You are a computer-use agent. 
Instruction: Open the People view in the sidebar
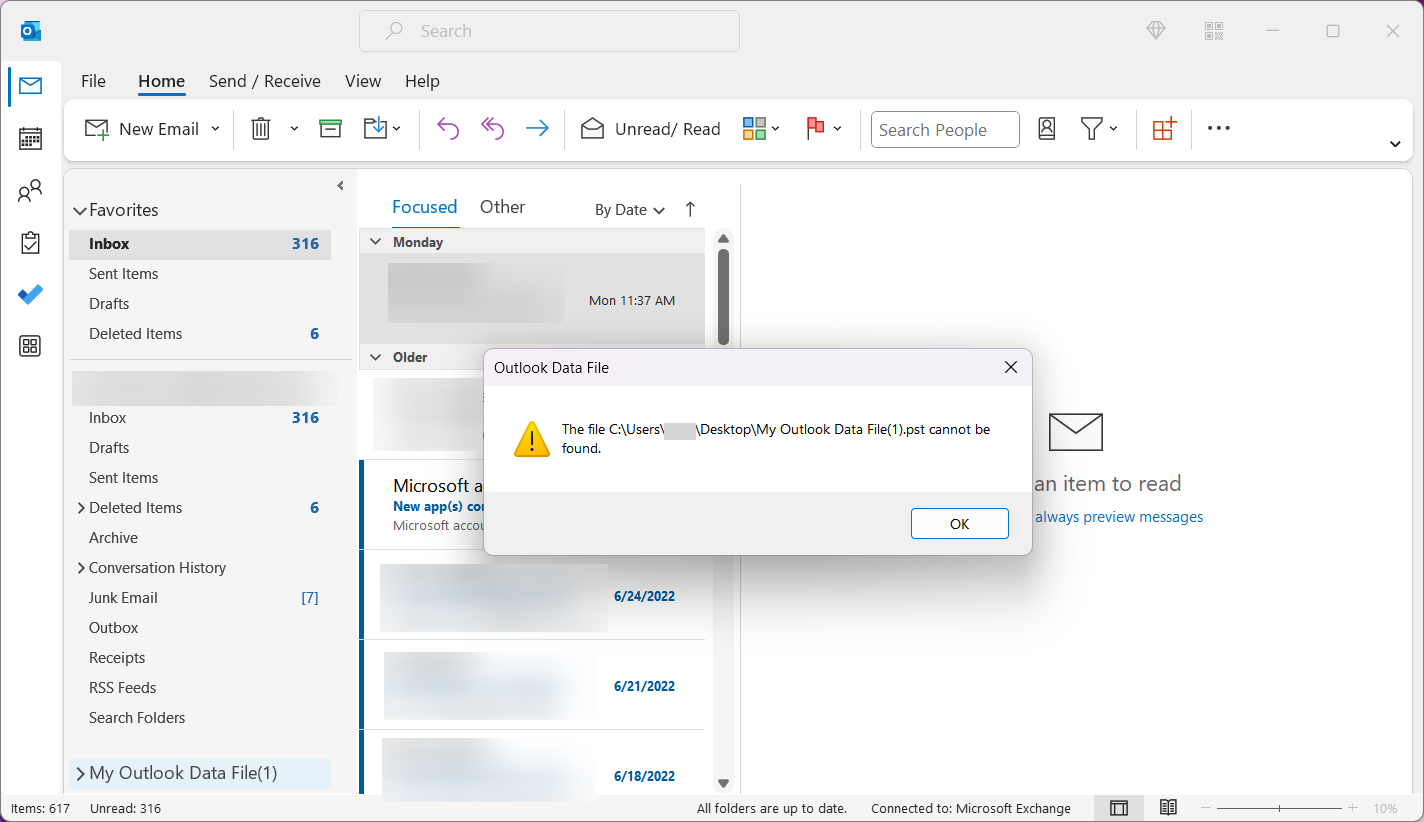click(x=30, y=191)
